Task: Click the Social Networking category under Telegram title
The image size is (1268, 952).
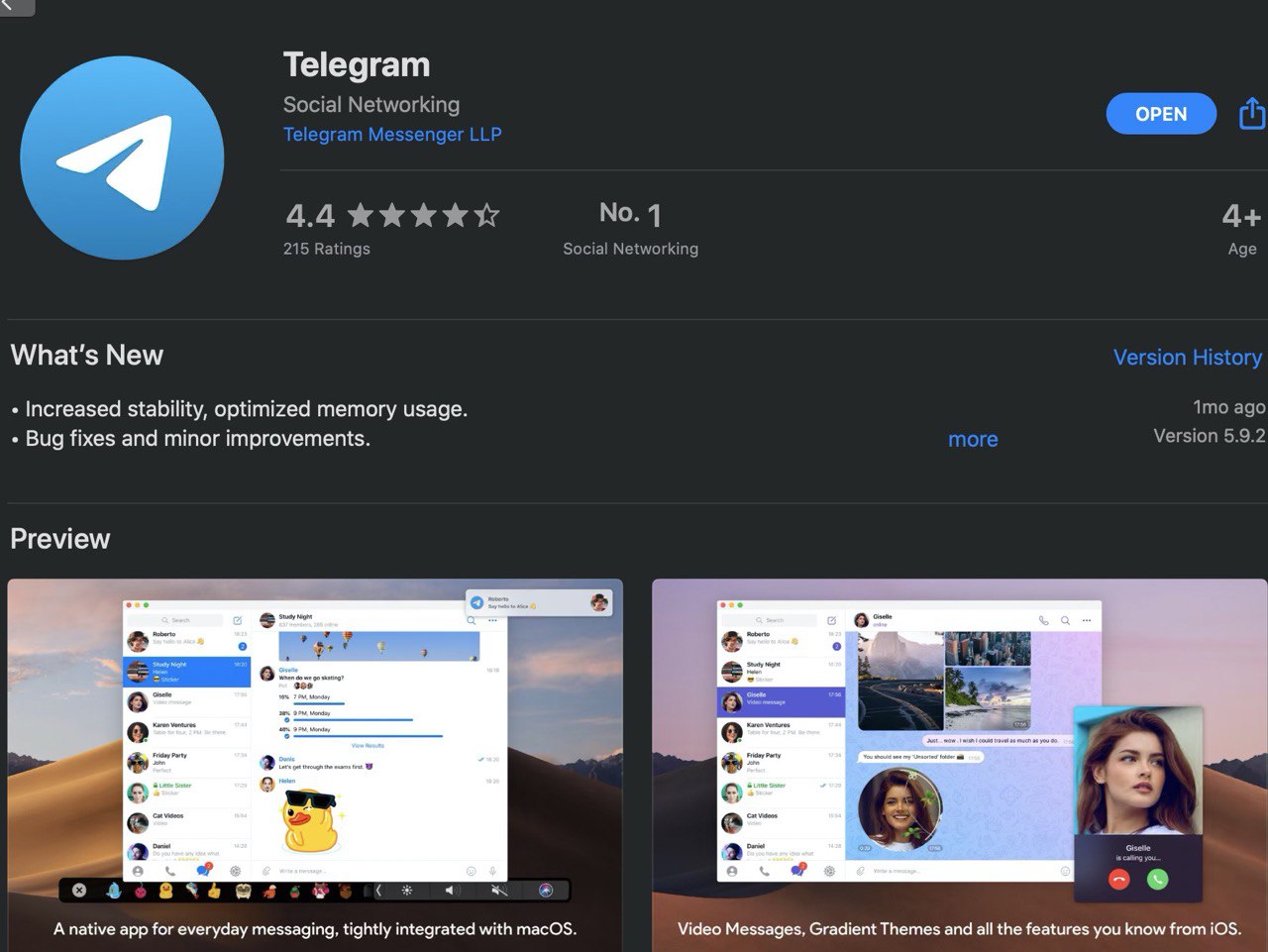Action: 371,105
